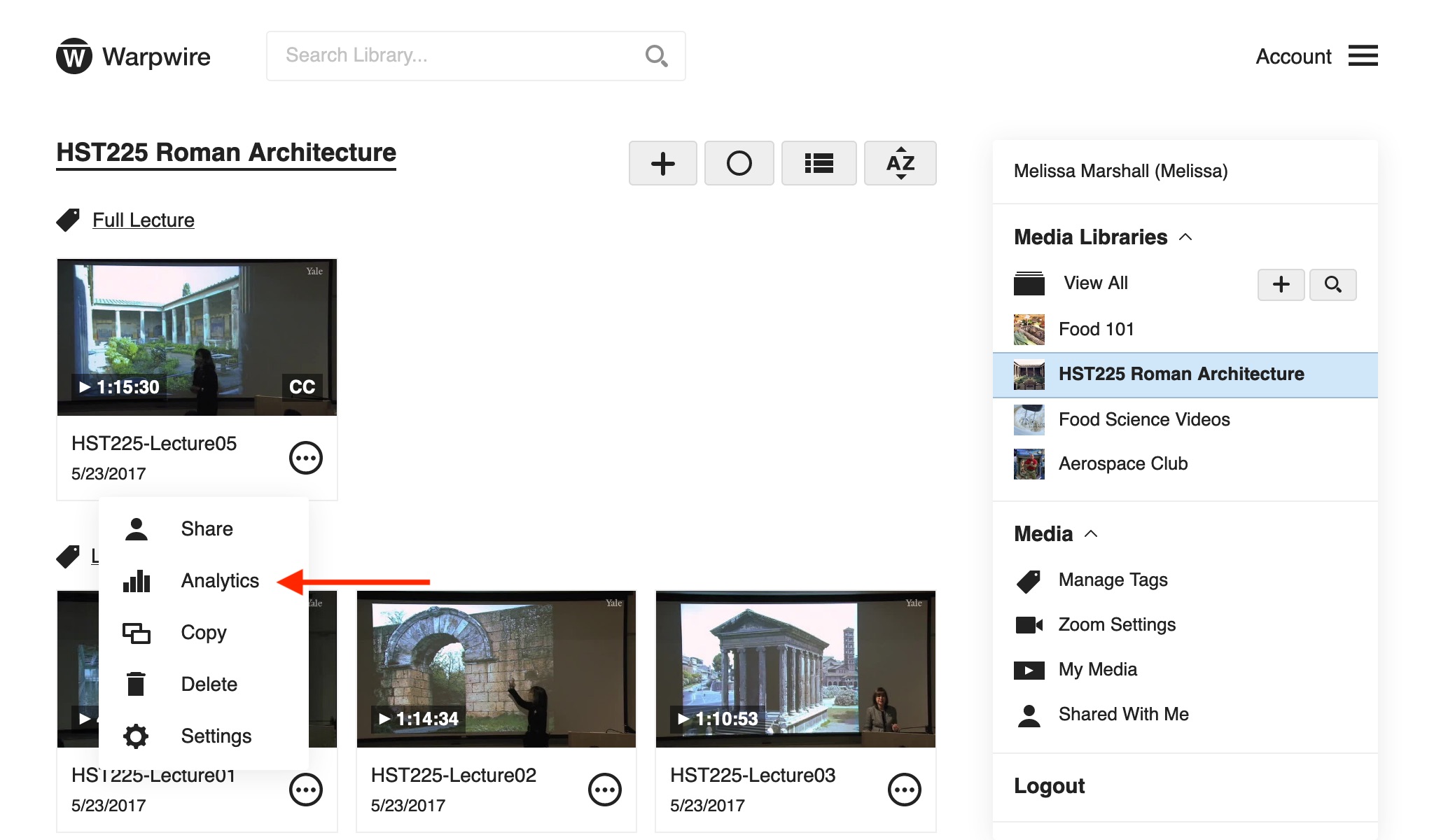Click the circle batch-select toolbar button
Image resolution: width=1434 pixels, height=840 pixels.
coord(739,164)
